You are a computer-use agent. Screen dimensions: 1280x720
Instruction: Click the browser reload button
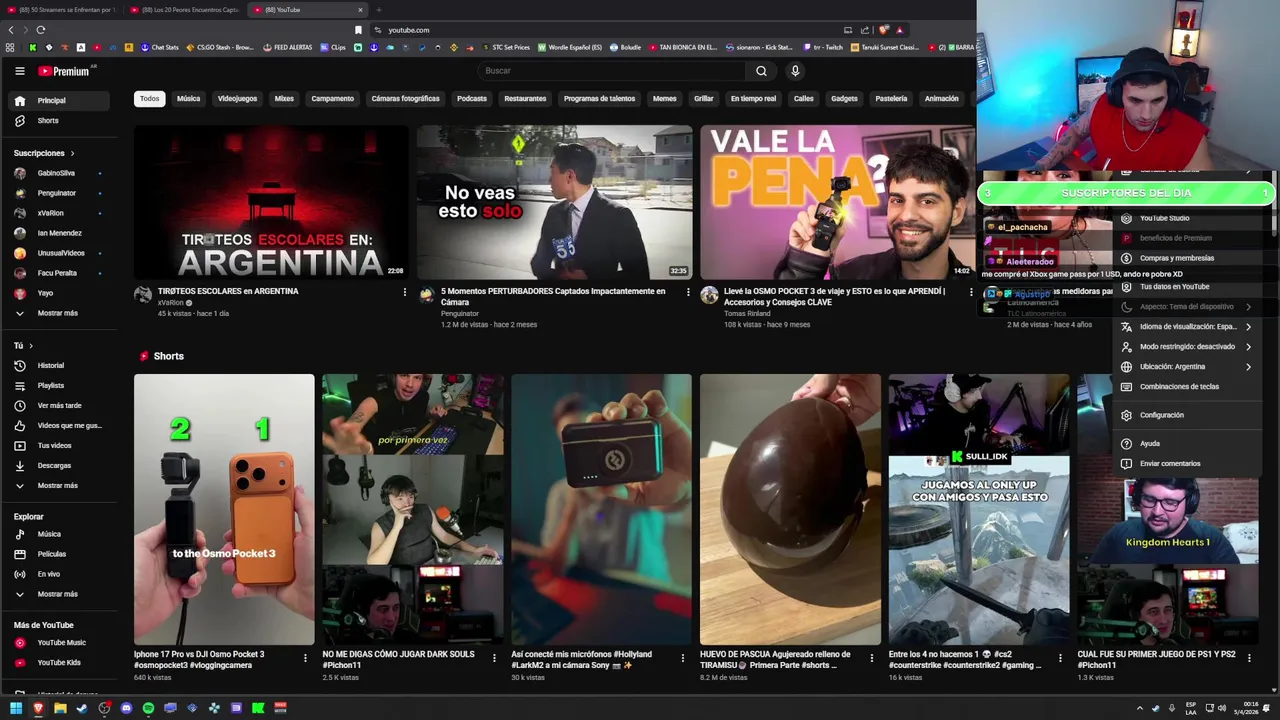pyautogui.click(x=40, y=30)
